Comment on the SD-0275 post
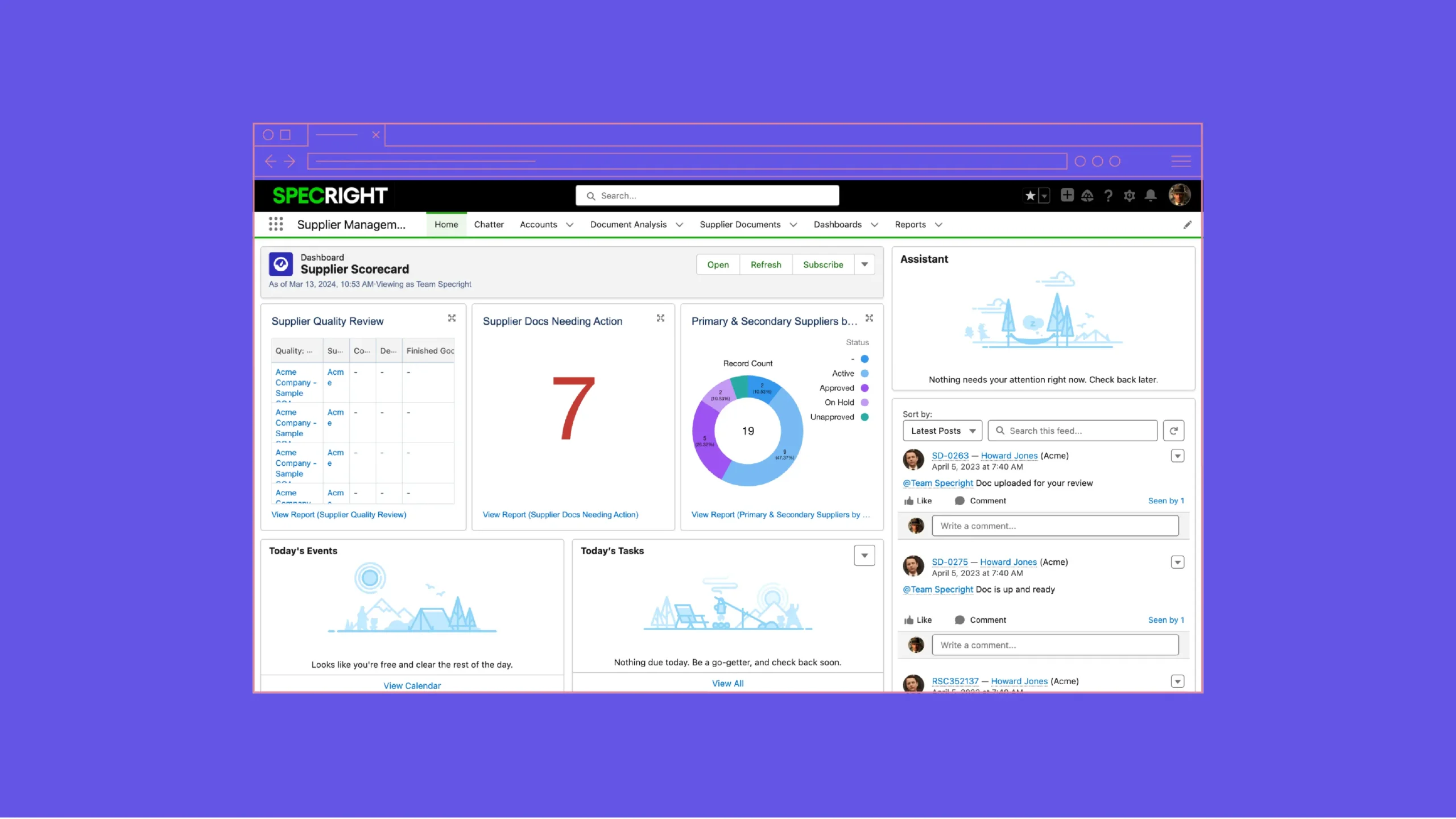Screen dimensions: 1456x819 (x=981, y=620)
